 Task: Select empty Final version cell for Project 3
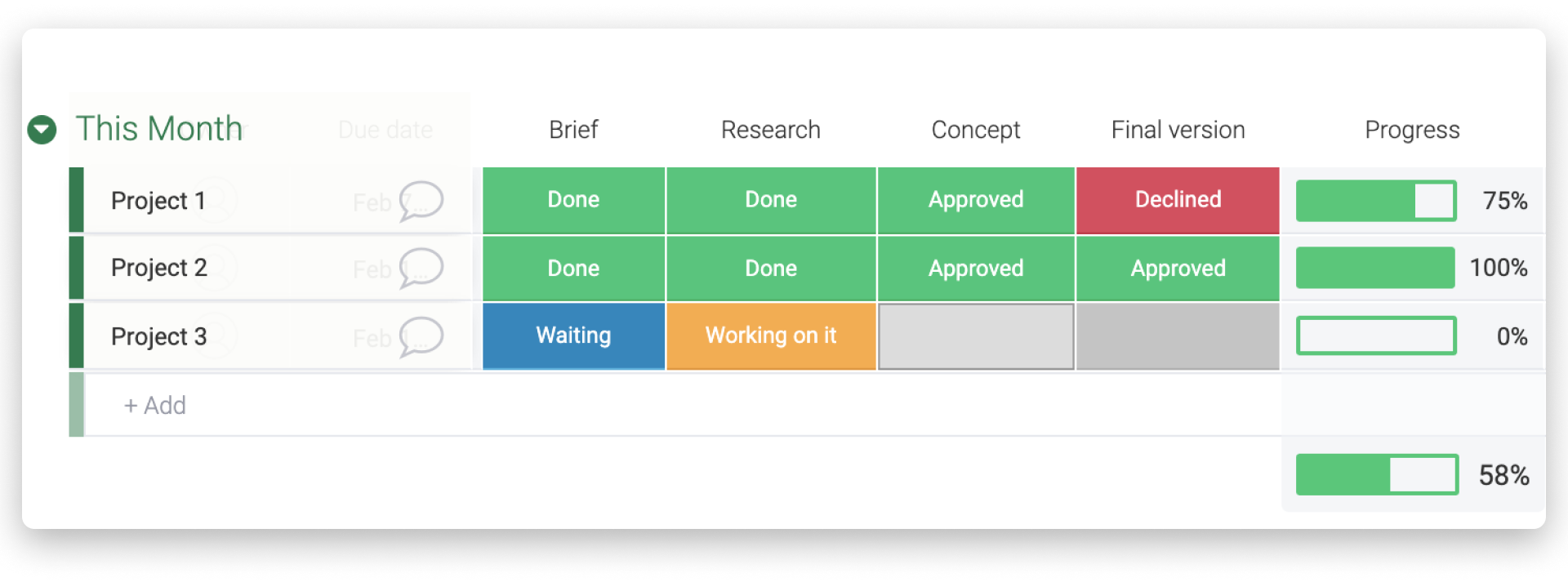(x=1178, y=336)
